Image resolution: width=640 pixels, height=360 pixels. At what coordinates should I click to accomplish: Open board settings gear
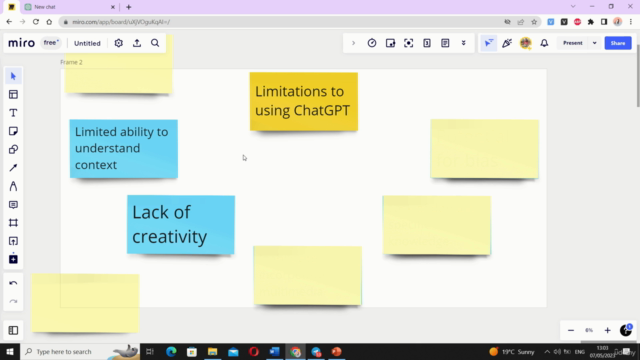coord(118,43)
